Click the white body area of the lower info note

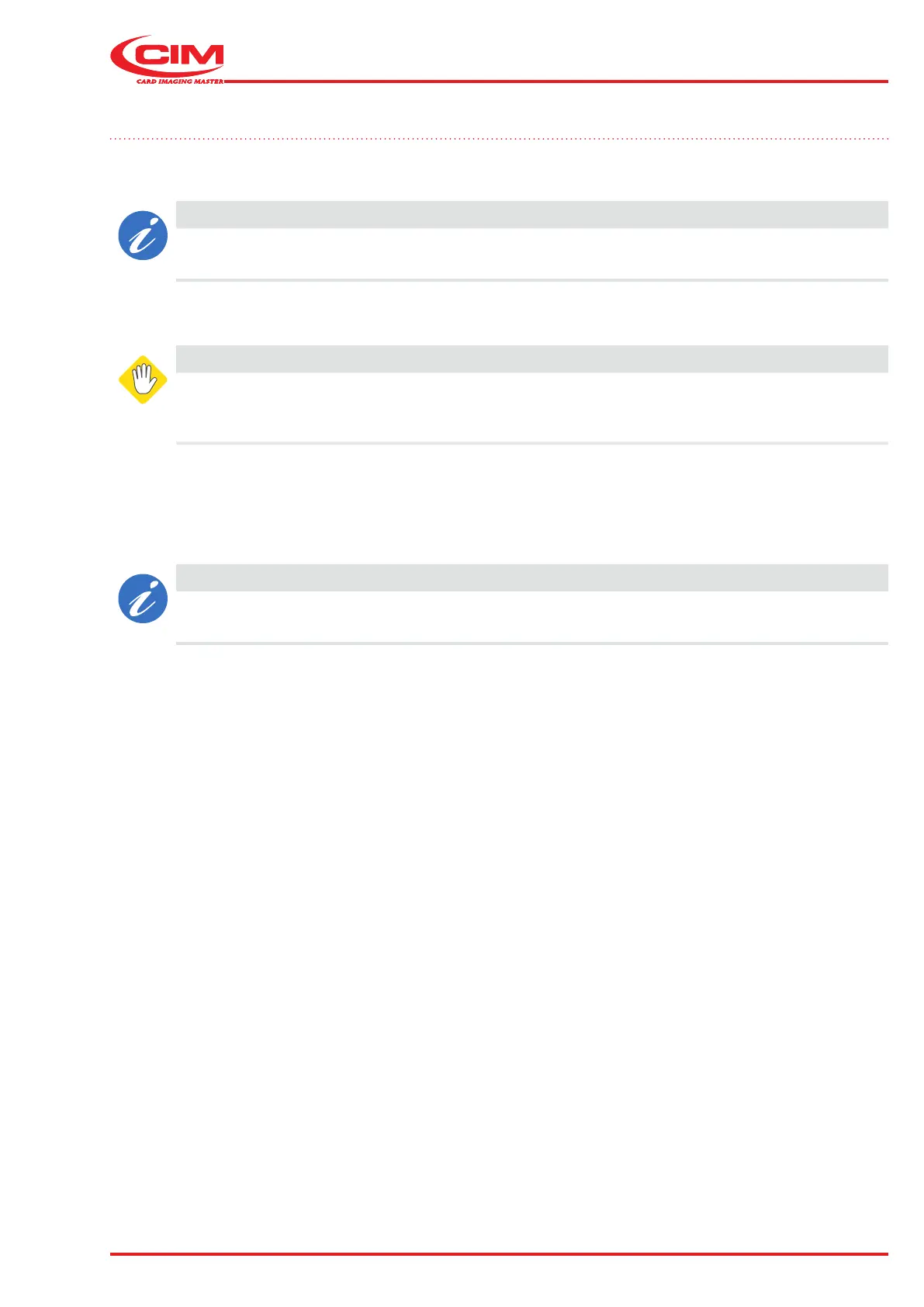click(x=531, y=617)
